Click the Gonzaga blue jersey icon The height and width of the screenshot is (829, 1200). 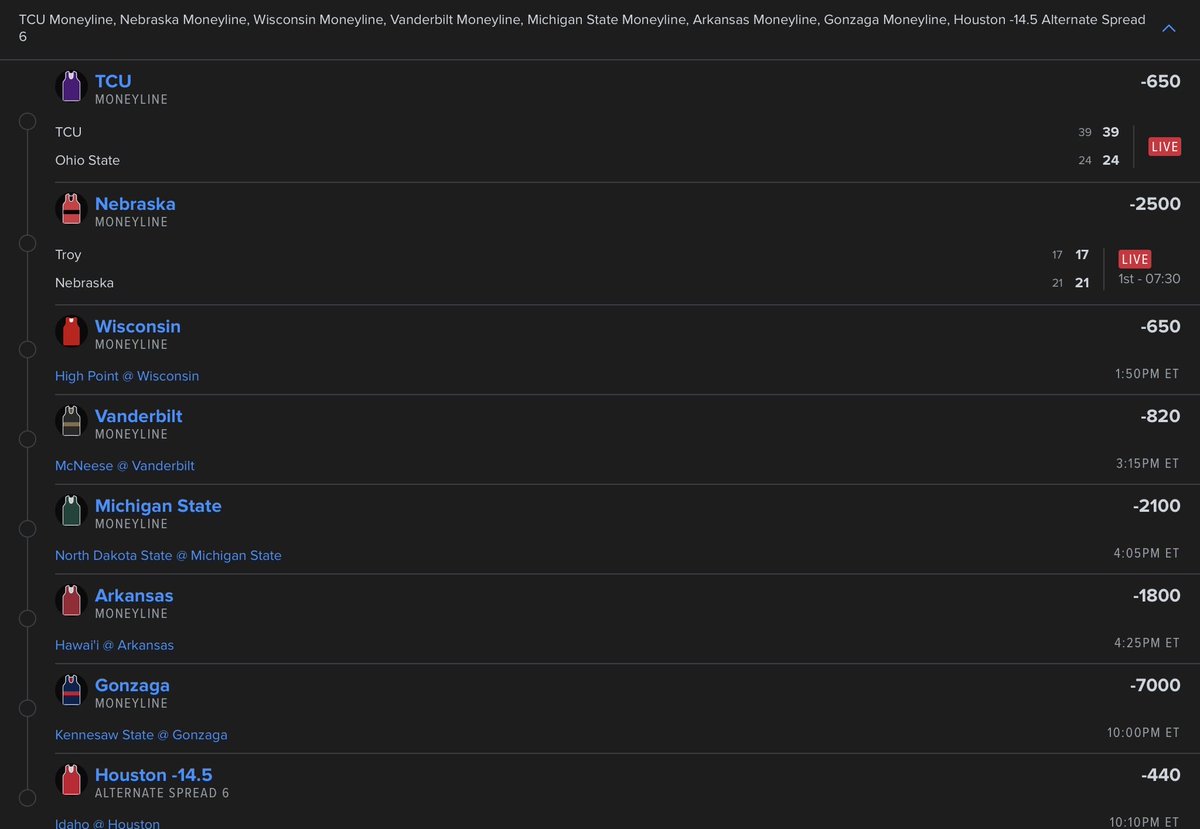71,691
